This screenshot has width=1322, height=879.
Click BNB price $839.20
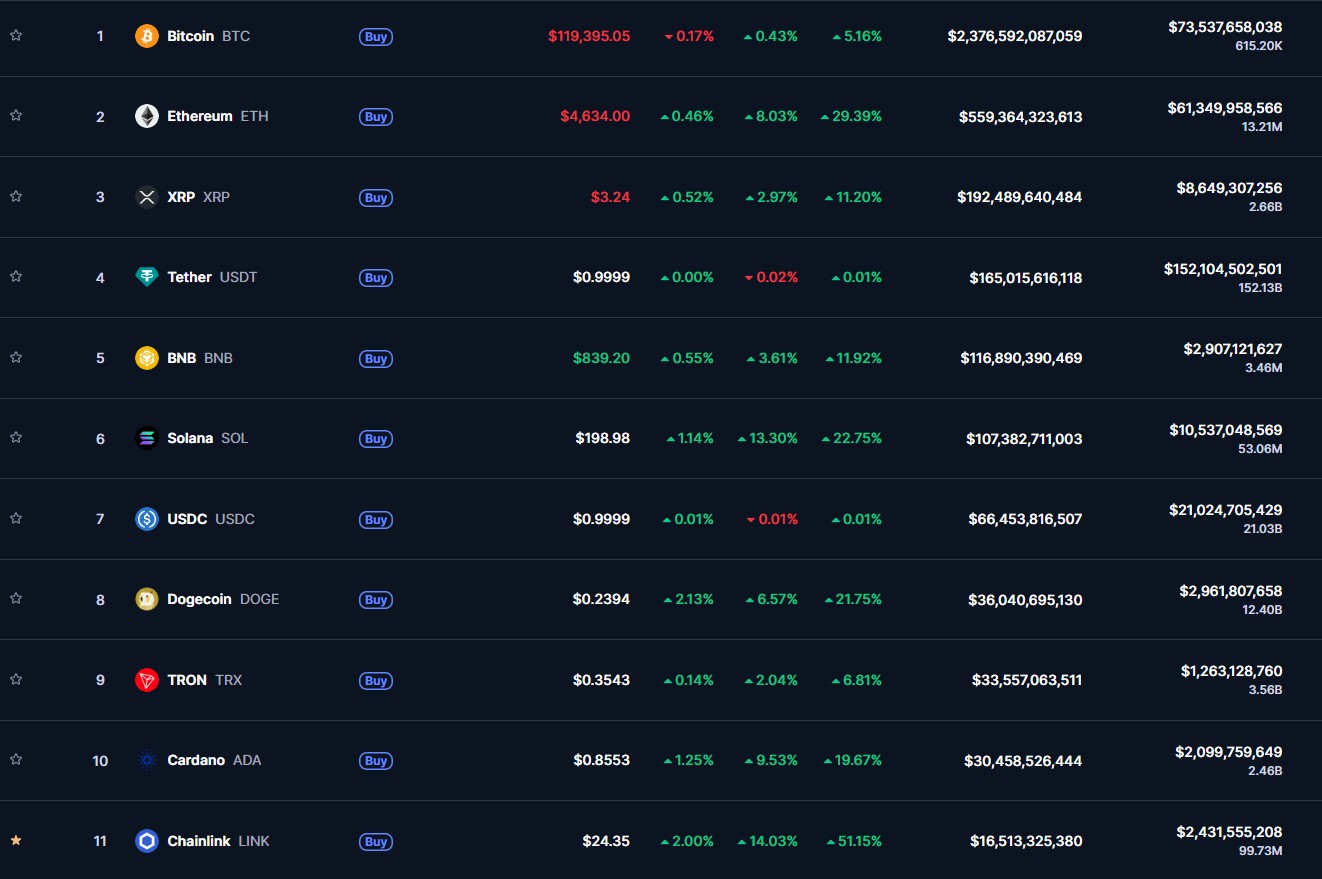point(601,358)
